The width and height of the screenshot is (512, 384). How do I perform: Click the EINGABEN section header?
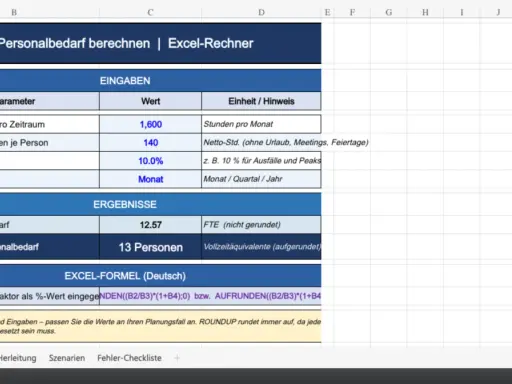[x=160, y=81]
